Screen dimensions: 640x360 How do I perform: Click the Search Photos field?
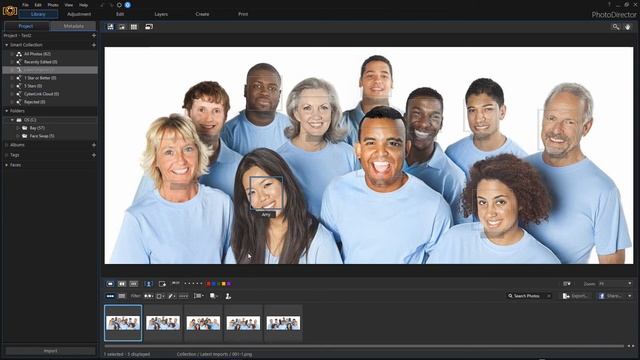tap(529, 296)
